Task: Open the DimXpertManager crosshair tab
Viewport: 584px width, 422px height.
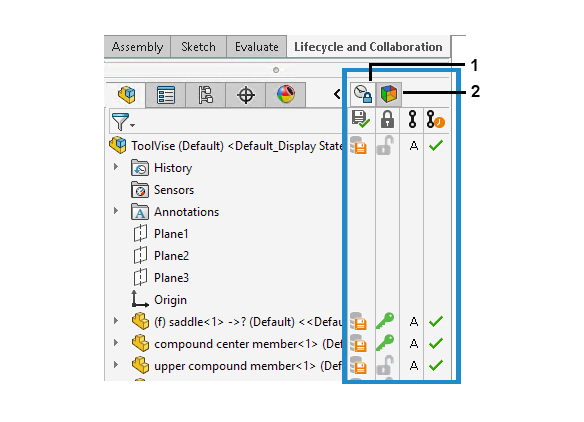Action: pyautogui.click(x=246, y=95)
